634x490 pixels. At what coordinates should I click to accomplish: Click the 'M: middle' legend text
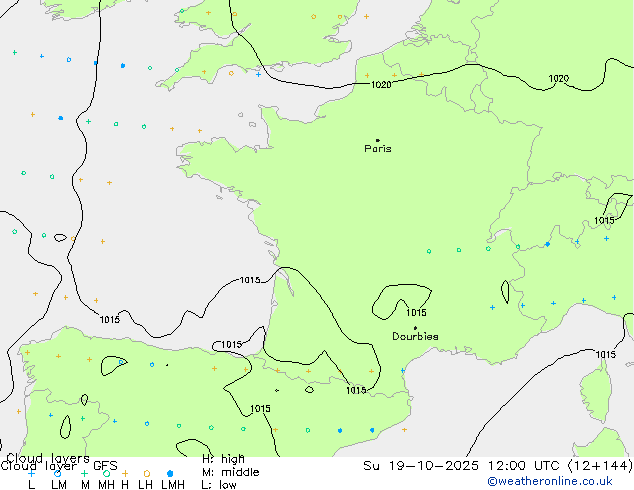[230, 472]
